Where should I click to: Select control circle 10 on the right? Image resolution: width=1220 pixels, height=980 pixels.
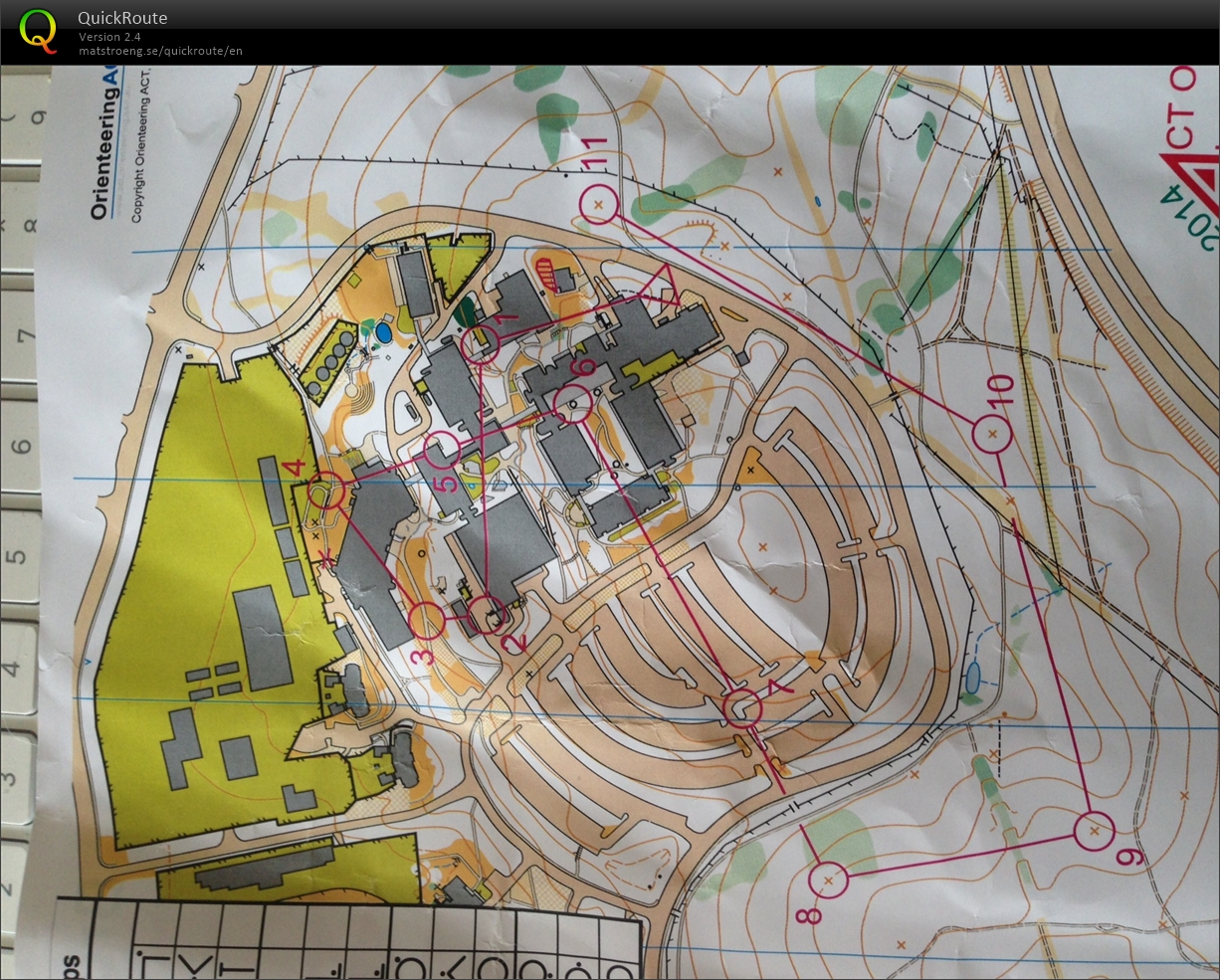(991, 433)
